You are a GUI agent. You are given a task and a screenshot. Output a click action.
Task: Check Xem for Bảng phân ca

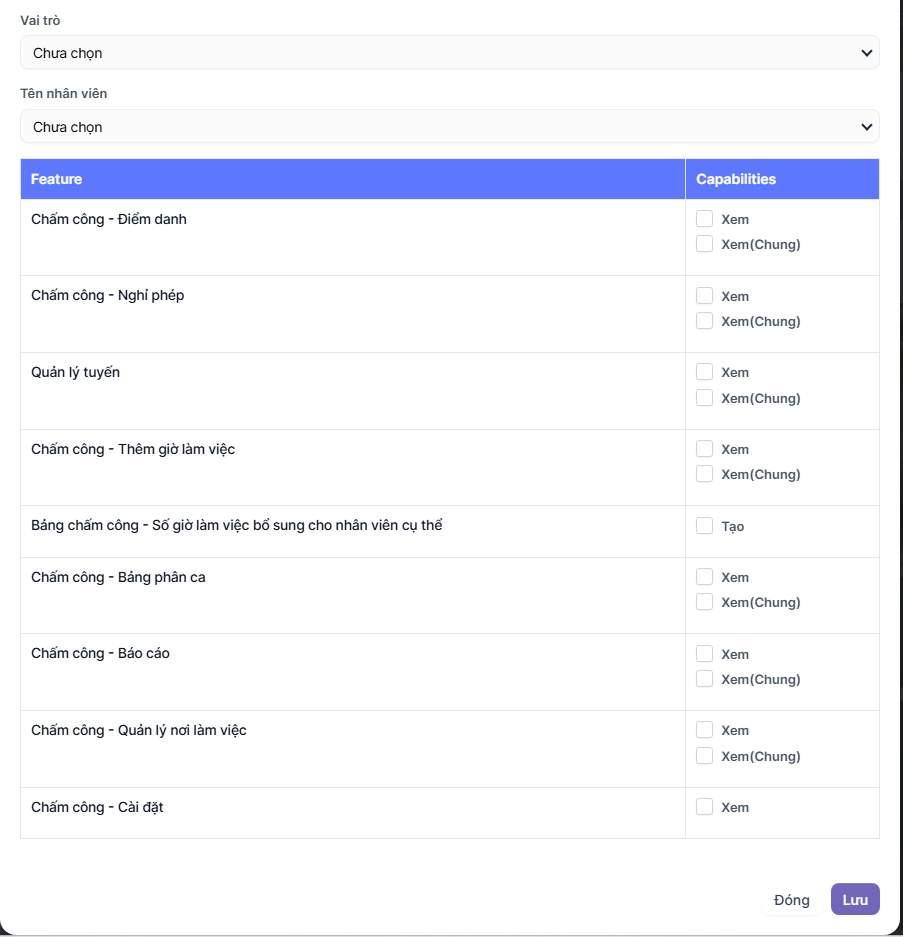coord(705,577)
